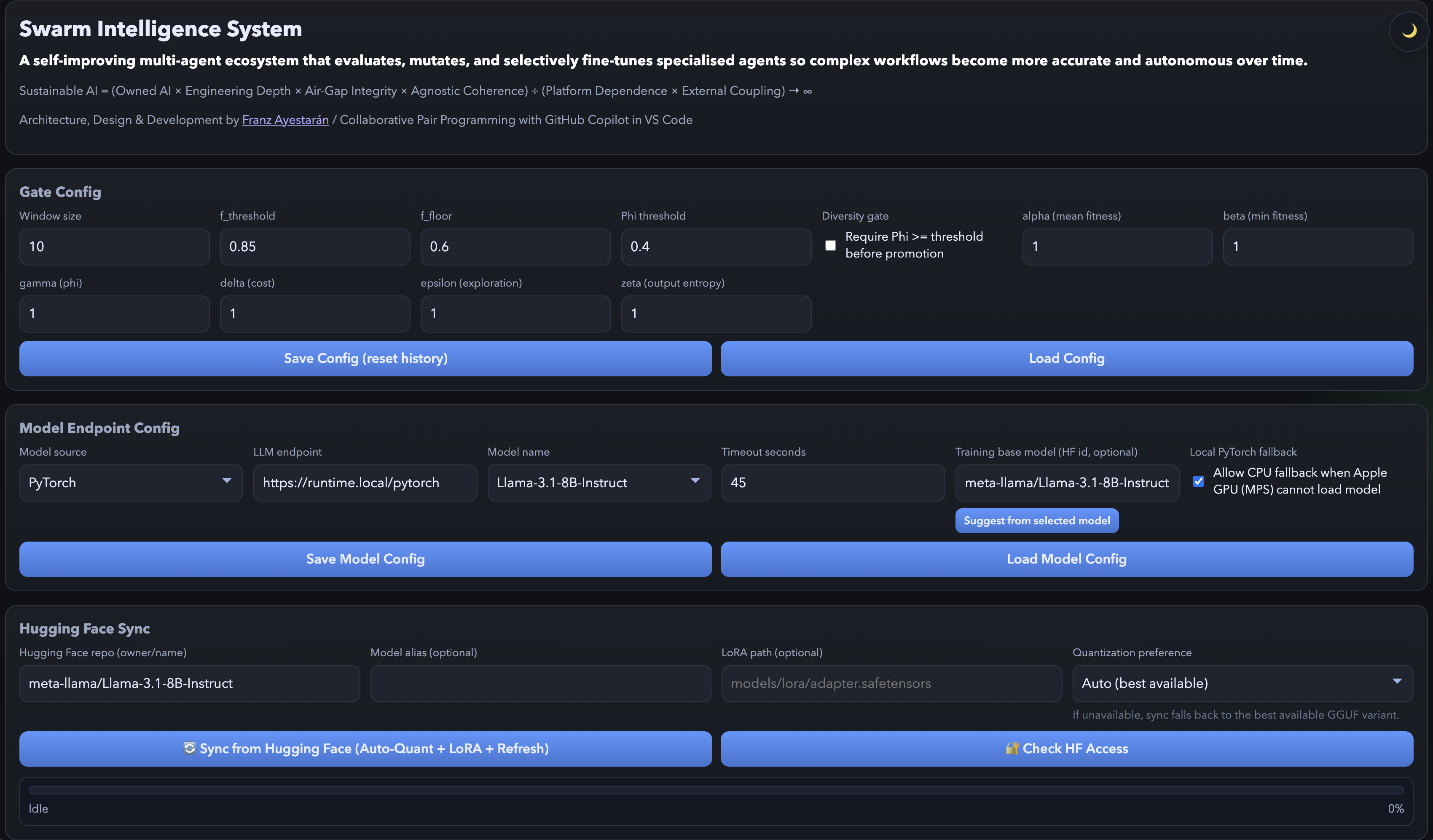Click the Model alias (optional) field
1433x840 pixels.
(x=540, y=683)
